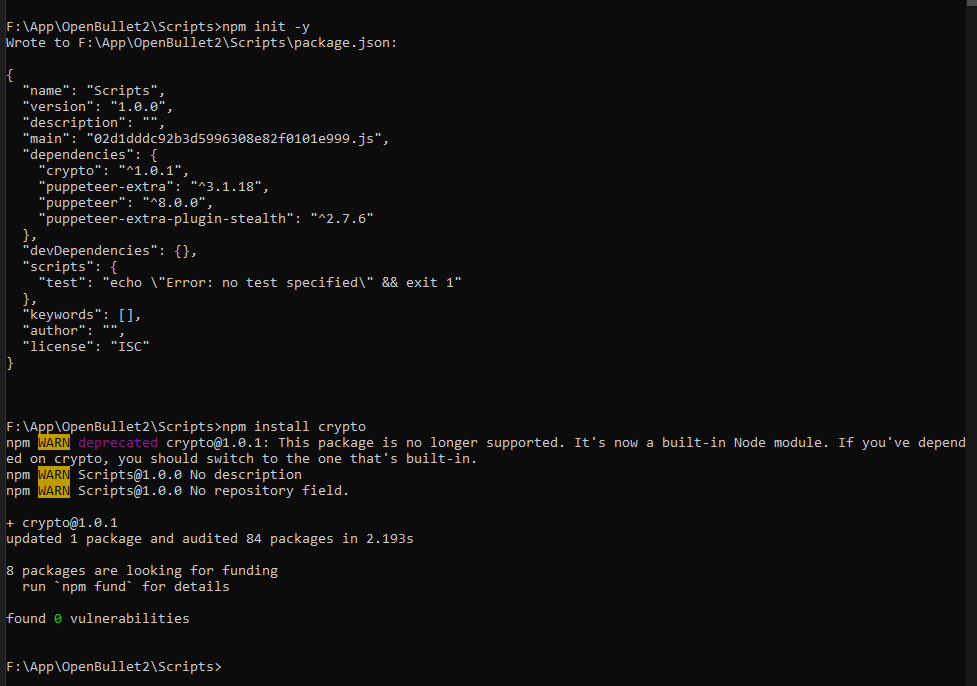This screenshot has height=686, width=977.
Task: Click the "version": "1.0.0" line
Action: point(98,107)
